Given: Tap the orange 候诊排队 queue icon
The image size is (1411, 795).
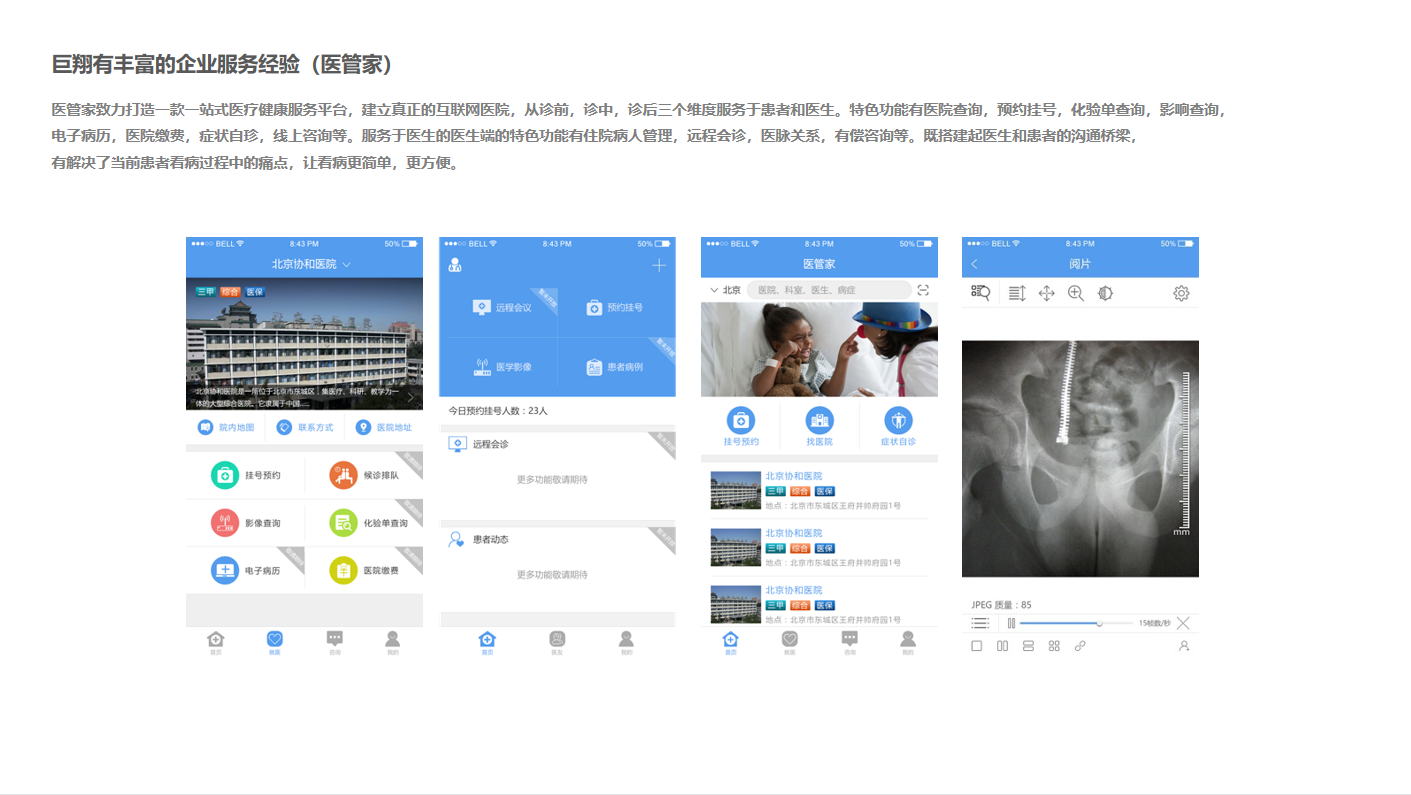Looking at the screenshot, I should (x=343, y=475).
